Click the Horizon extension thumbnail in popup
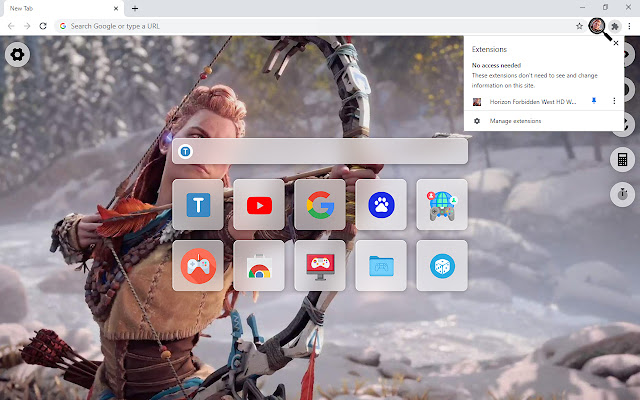The height and width of the screenshot is (400, 640). 477,102
